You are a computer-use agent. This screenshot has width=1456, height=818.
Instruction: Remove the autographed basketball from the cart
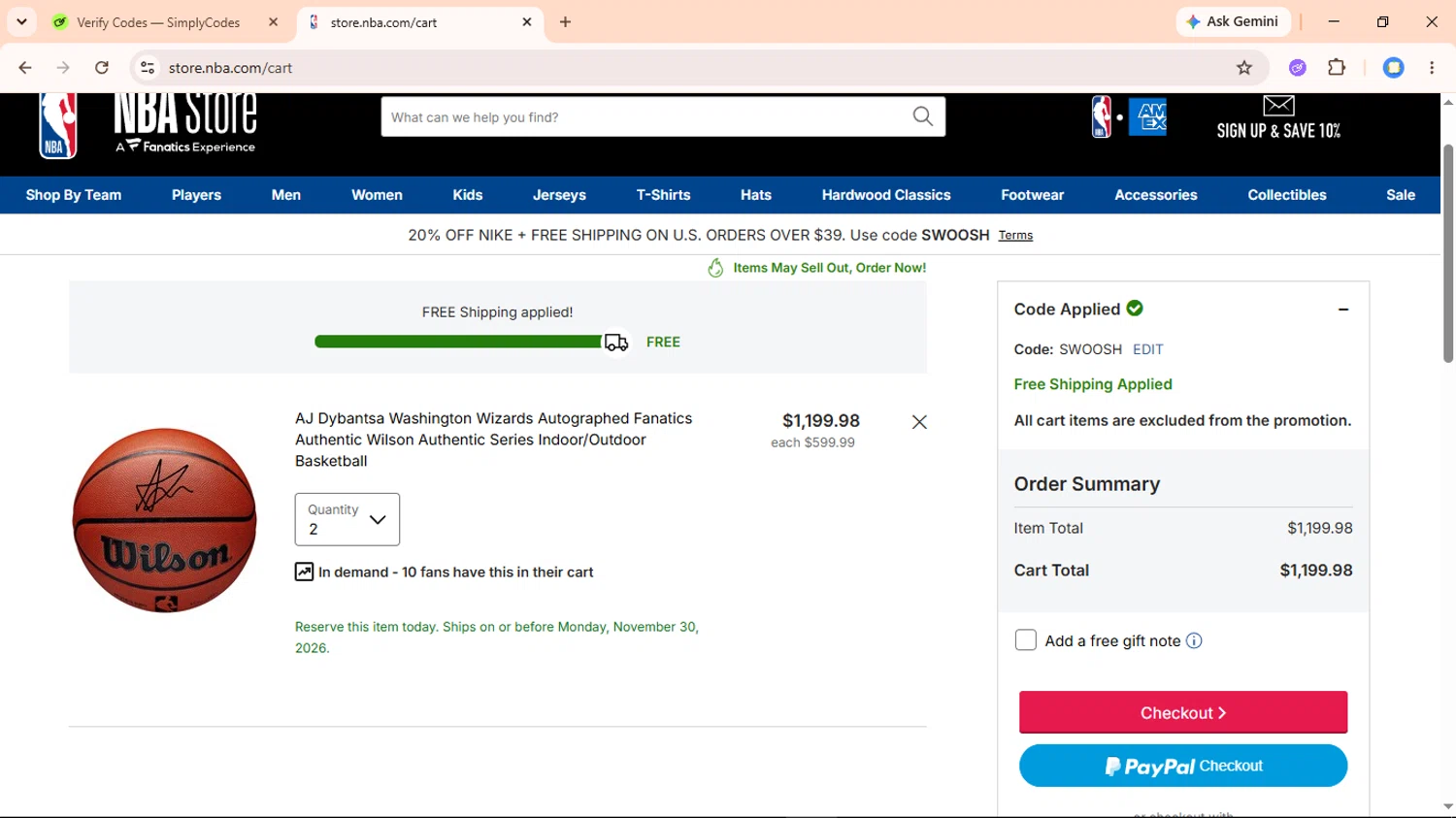click(919, 422)
